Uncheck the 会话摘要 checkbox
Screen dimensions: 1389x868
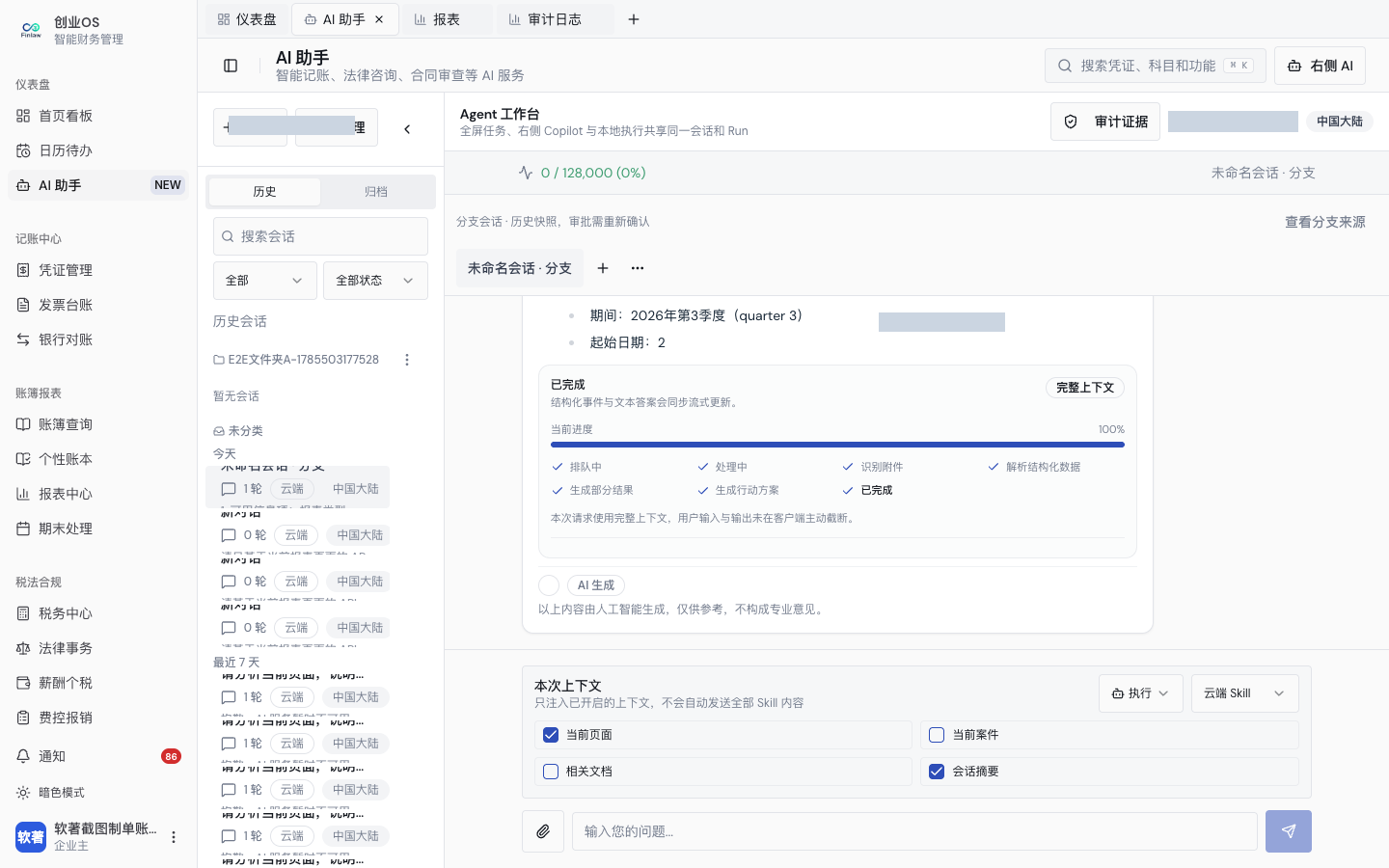tap(937, 772)
